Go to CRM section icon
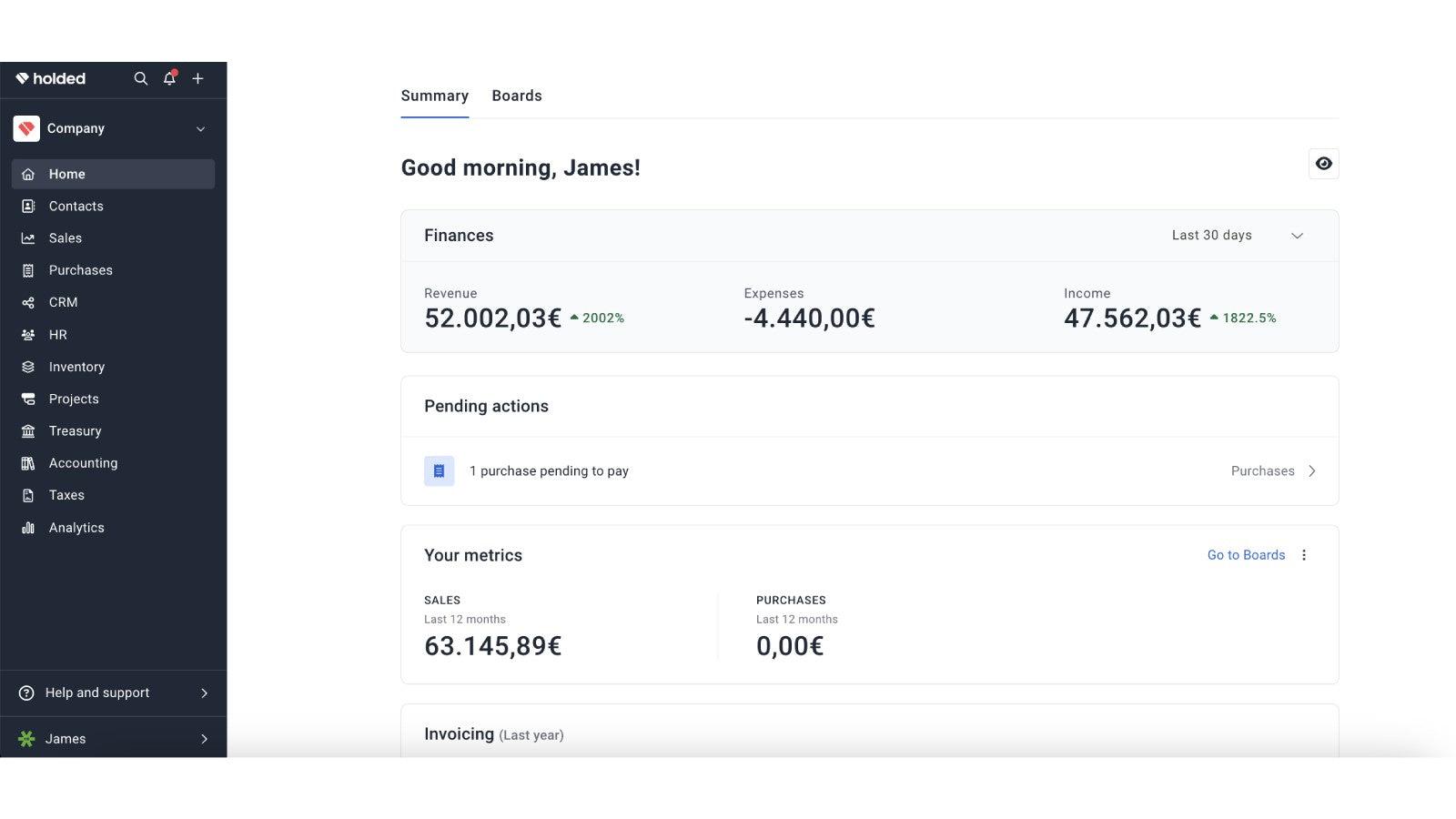This screenshot has width=1456, height=819. [x=28, y=303]
